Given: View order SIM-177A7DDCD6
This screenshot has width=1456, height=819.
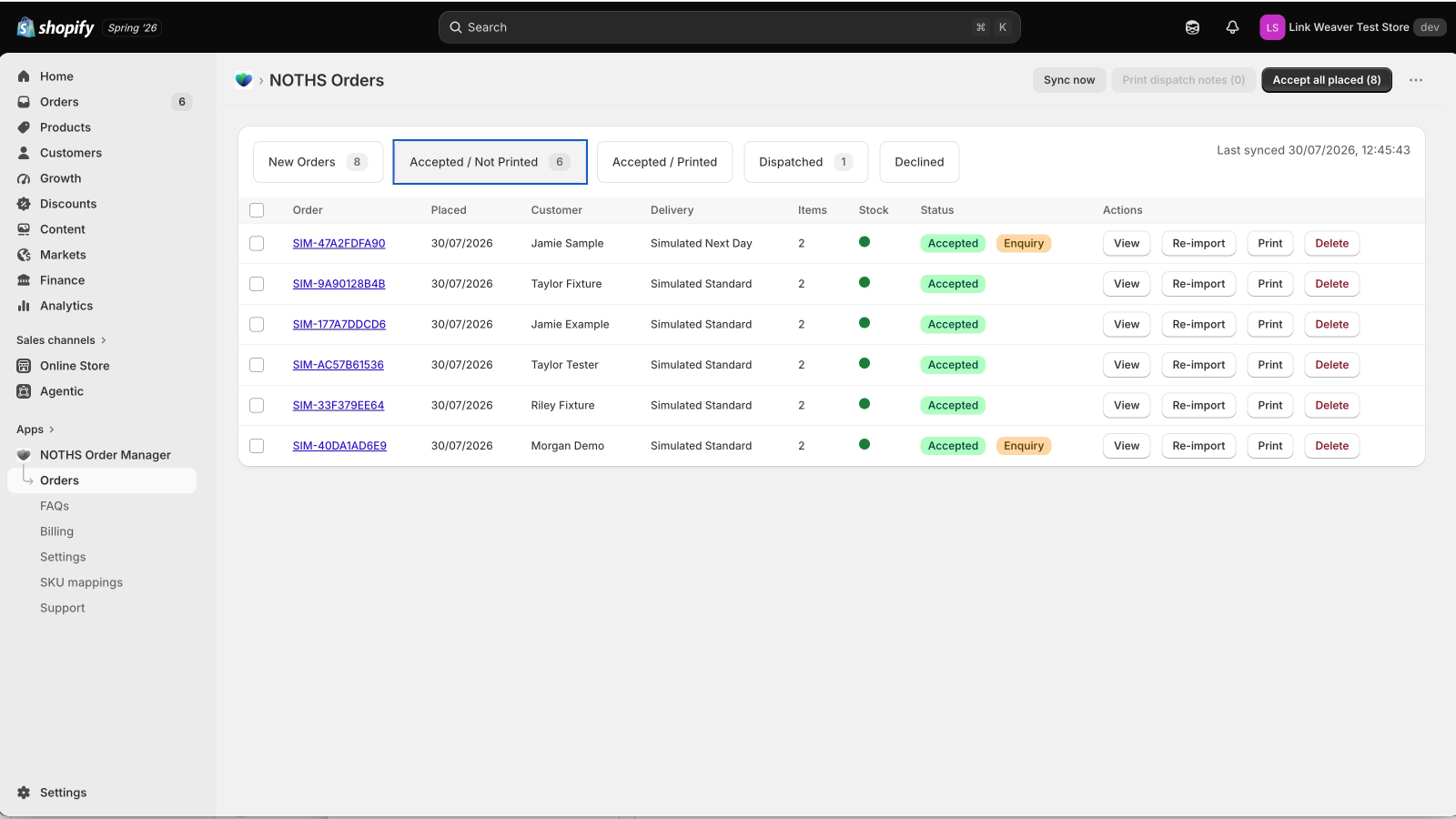Looking at the screenshot, I should point(1127,324).
